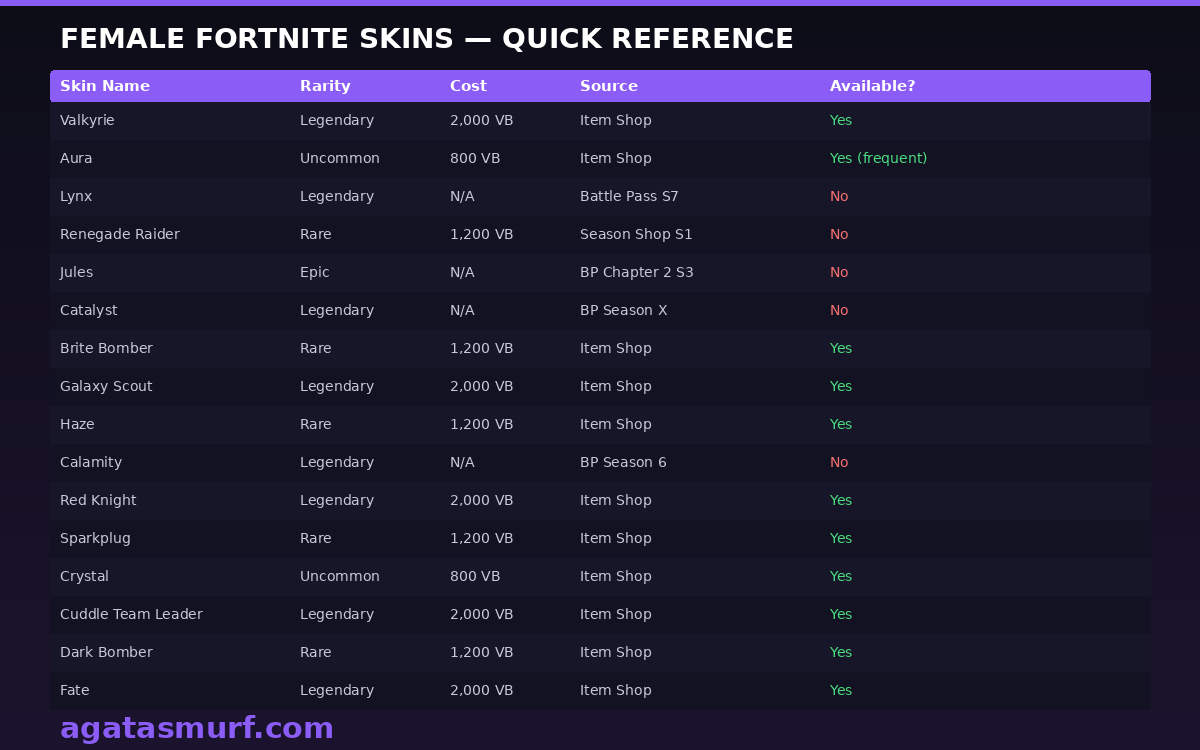Click the Source column header
The height and width of the screenshot is (750, 1200).
tap(609, 86)
